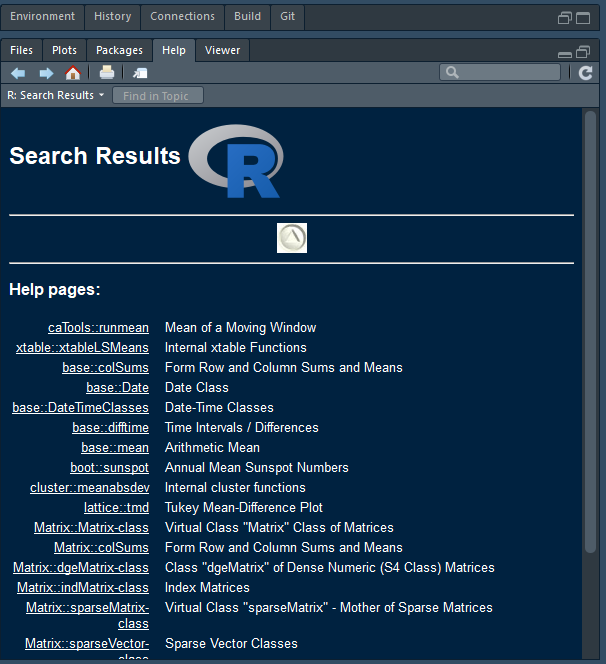The width and height of the screenshot is (606, 664).
Task: Open the caTools::runmean link
Action: [98, 327]
